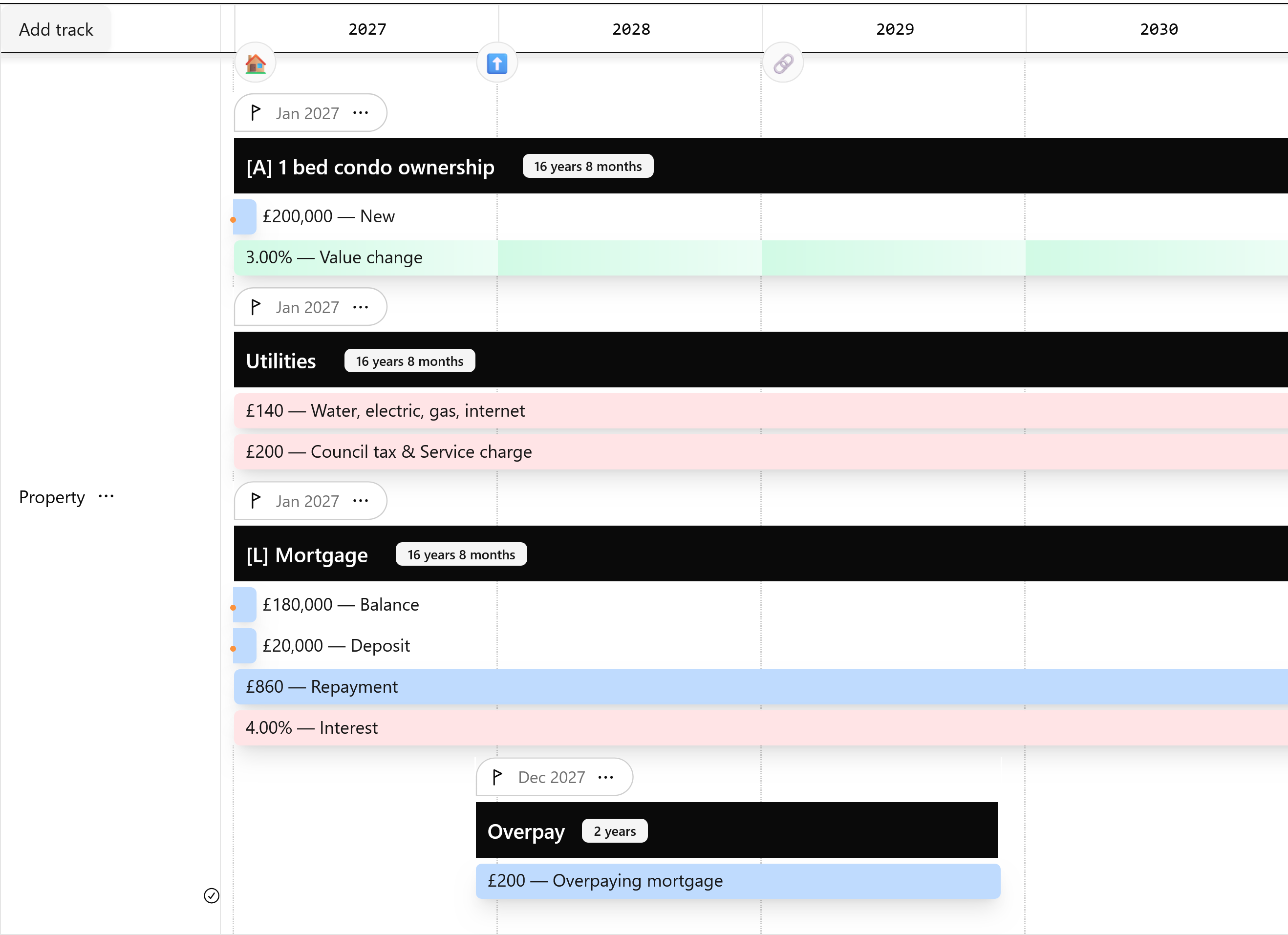Open ellipsis menu above condo ownership block
This screenshot has height=935, width=1288.
(361, 113)
